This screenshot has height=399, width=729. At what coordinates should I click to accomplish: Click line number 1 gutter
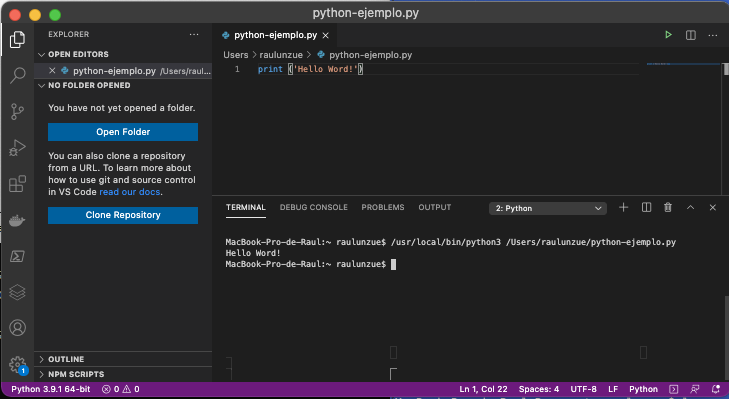click(x=237, y=69)
